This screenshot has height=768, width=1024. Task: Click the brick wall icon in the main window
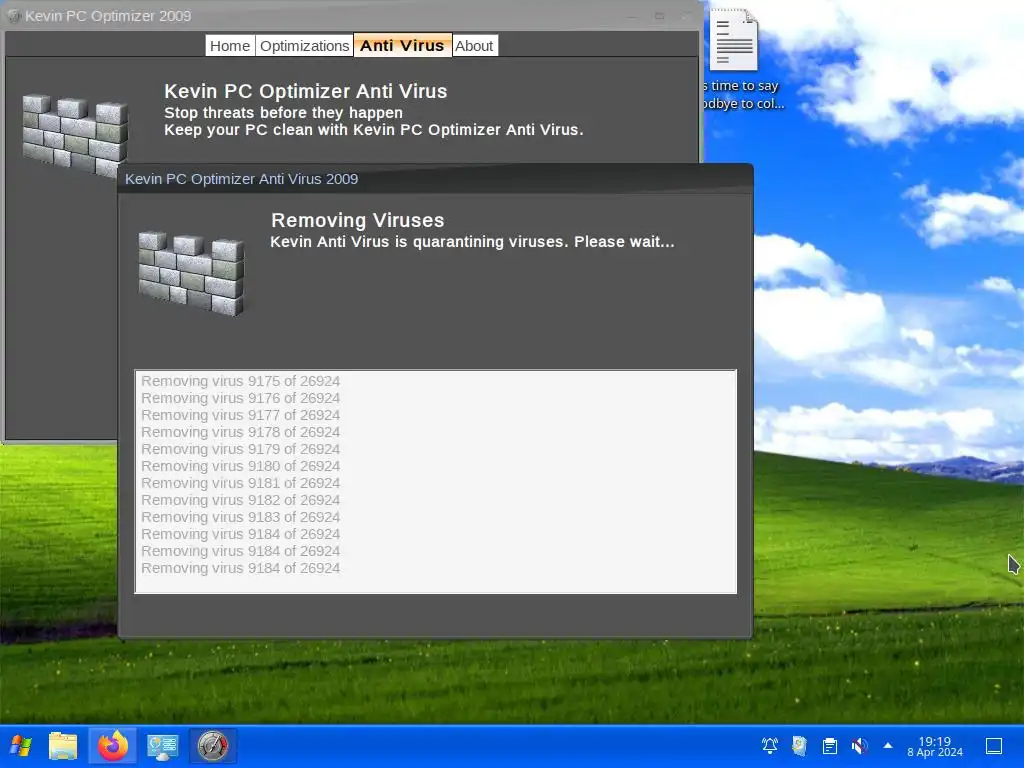tap(75, 136)
